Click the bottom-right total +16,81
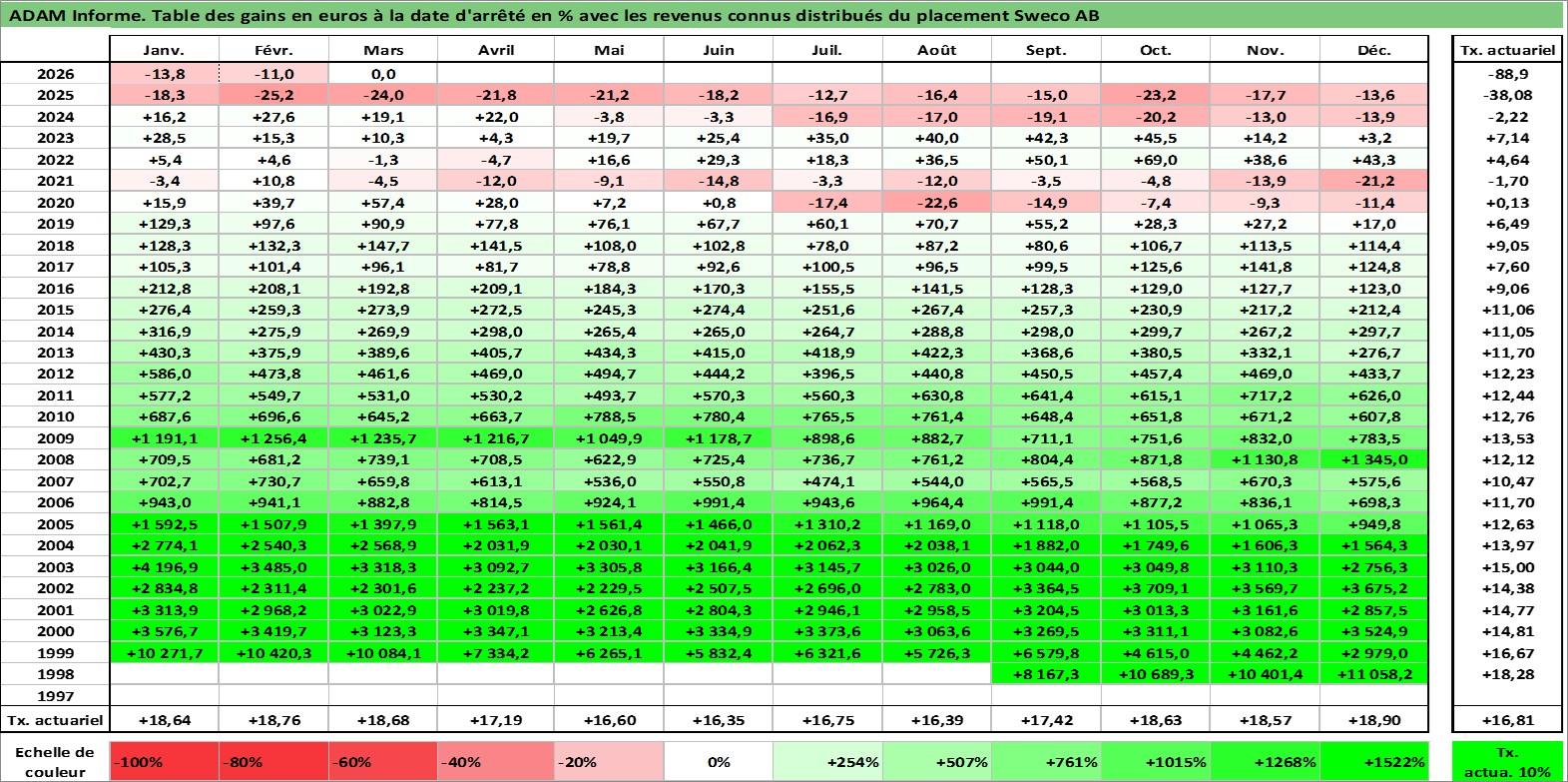This screenshot has width=1568, height=782. 1507,720
